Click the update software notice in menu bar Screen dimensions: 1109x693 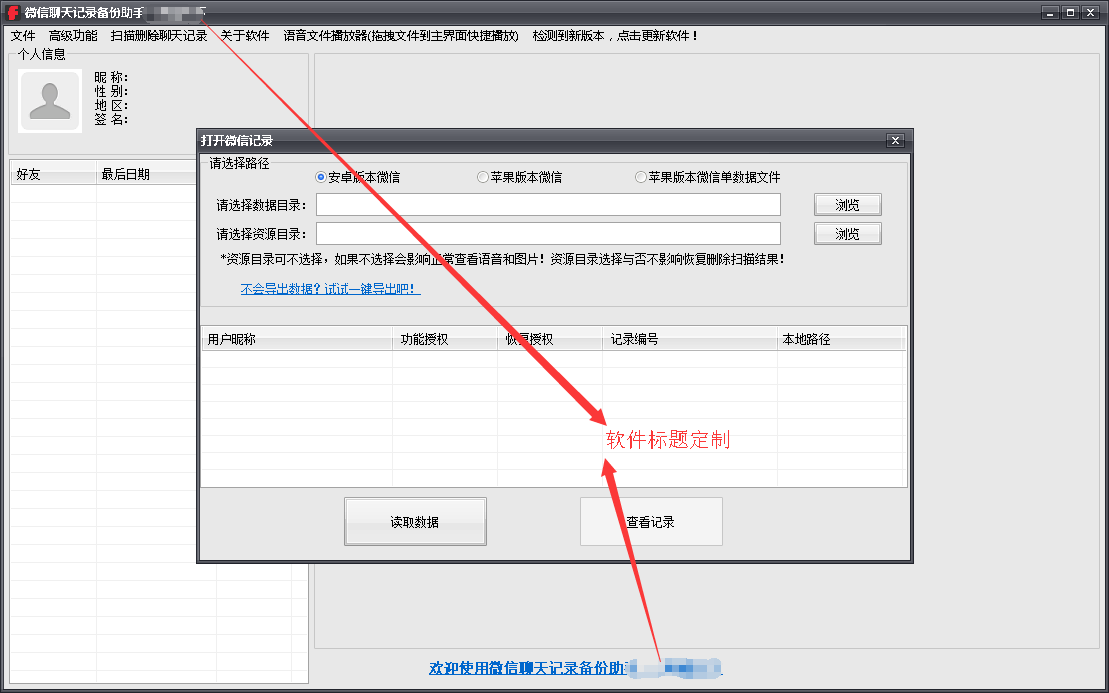(x=615, y=36)
